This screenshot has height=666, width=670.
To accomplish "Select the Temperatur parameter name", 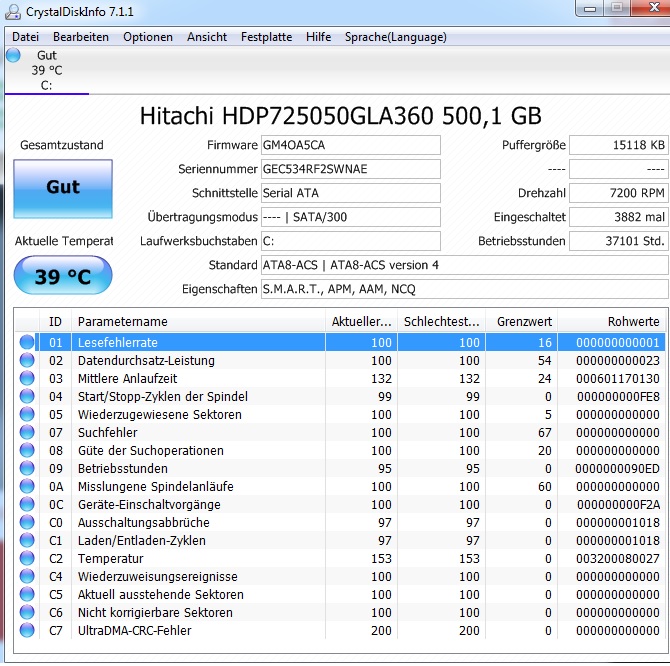I will tap(110, 558).
